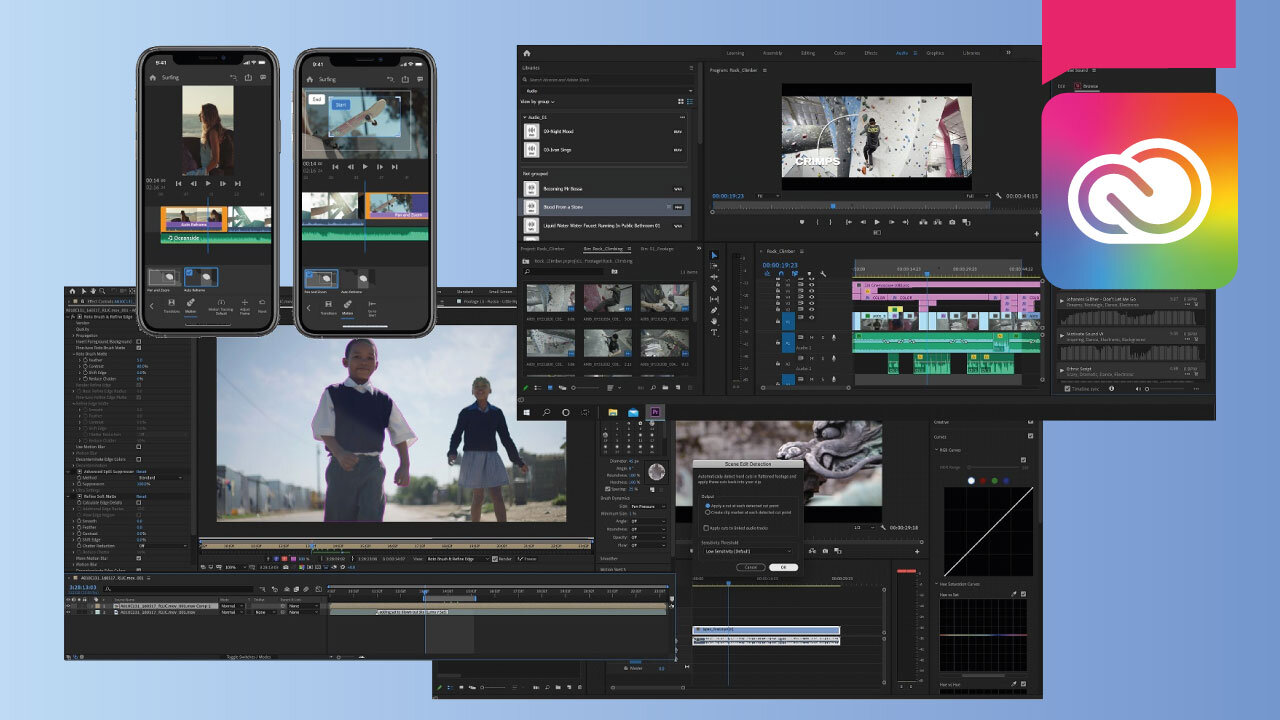Click OK in Scene Edit Detection dialog
The height and width of the screenshot is (720, 1280).
point(783,567)
